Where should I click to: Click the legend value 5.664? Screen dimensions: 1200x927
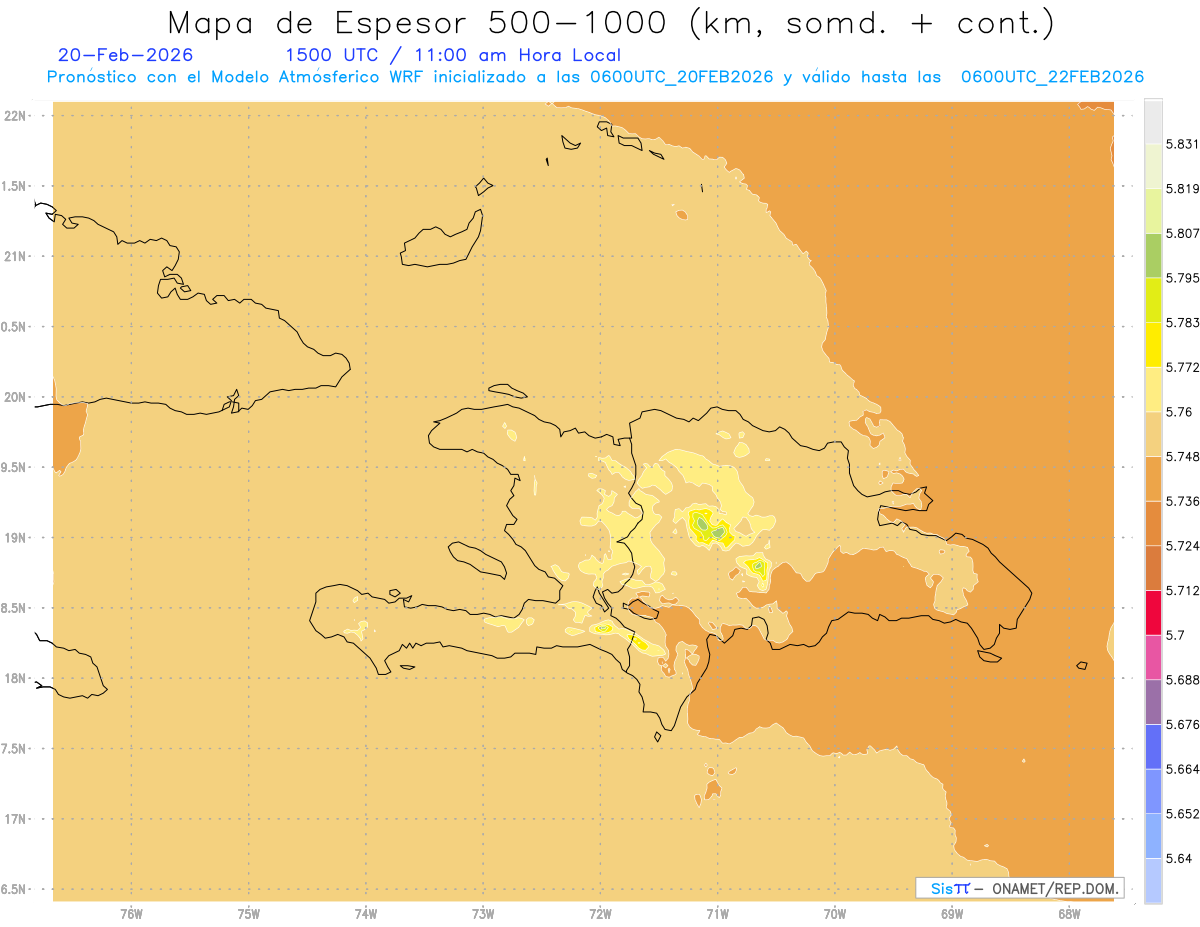click(1182, 769)
